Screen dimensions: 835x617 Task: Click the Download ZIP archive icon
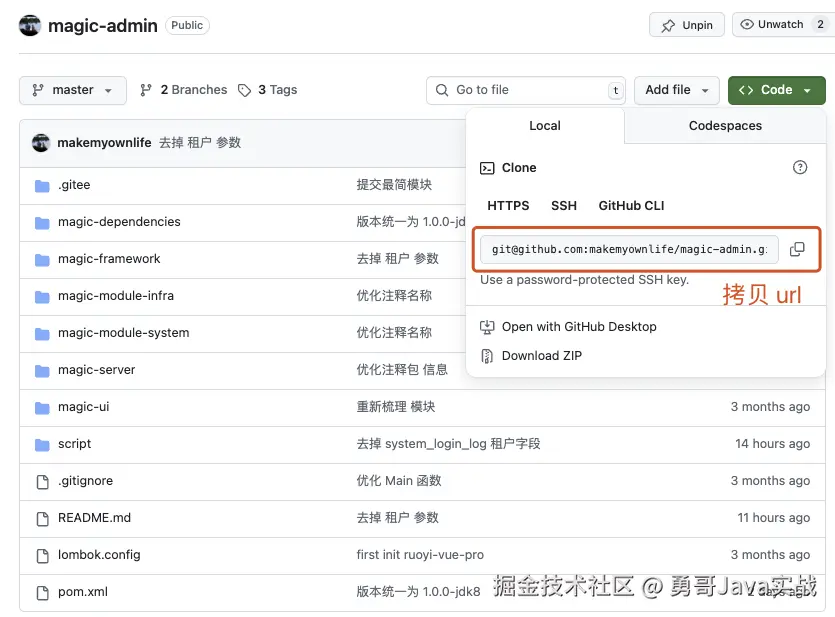pyautogui.click(x=487, y=356)
